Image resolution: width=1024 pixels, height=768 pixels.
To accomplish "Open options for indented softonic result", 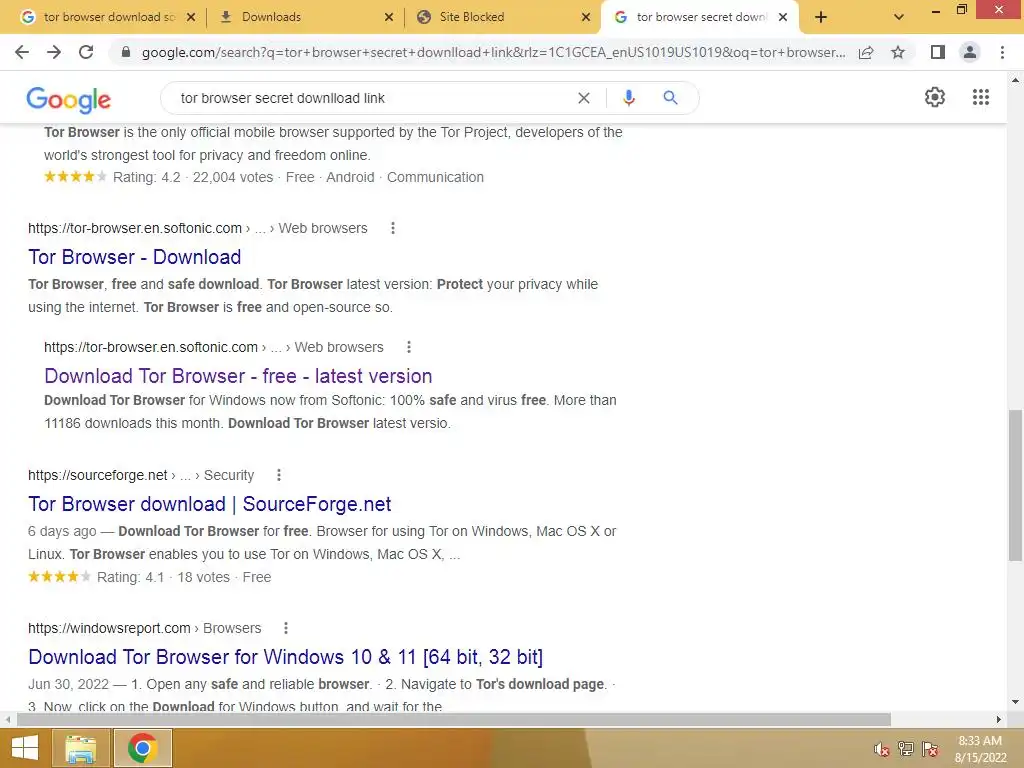I will tap(409, 347).
